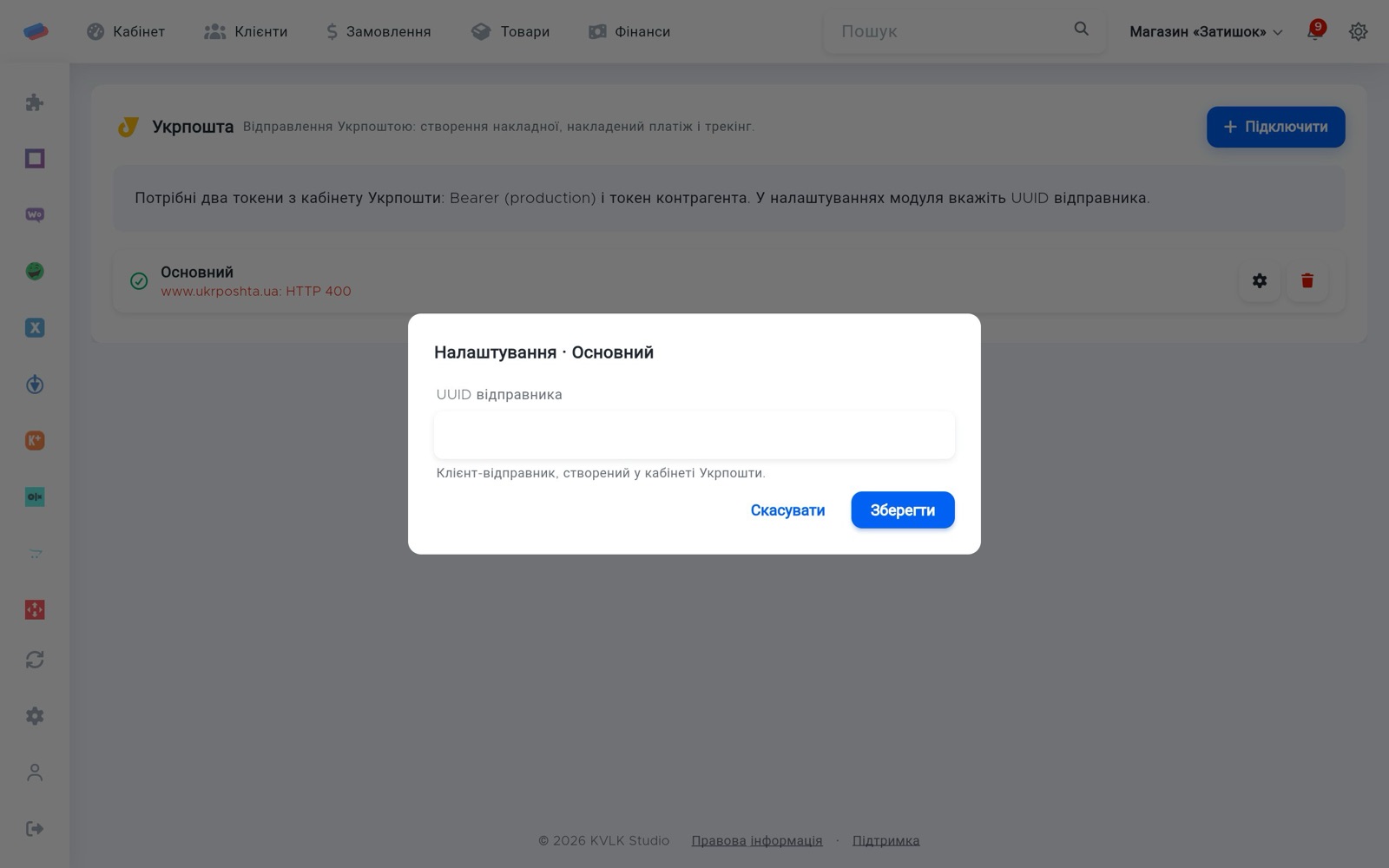Click the search magnifier icon
The height and width of the screenshot is (868, 1389).
click(x=1081, y=30)
